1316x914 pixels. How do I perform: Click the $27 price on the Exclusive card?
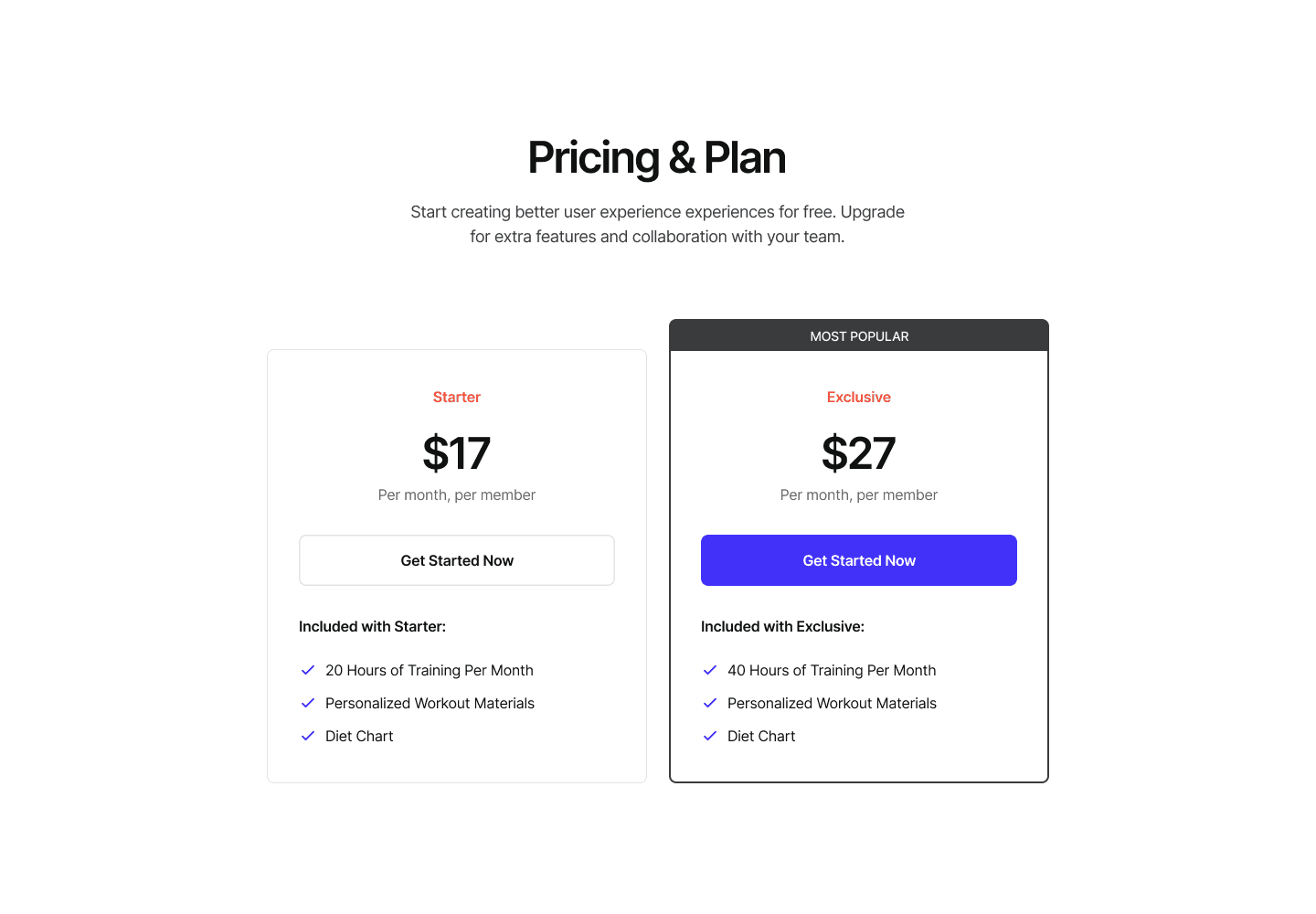[x=858, y=453]
